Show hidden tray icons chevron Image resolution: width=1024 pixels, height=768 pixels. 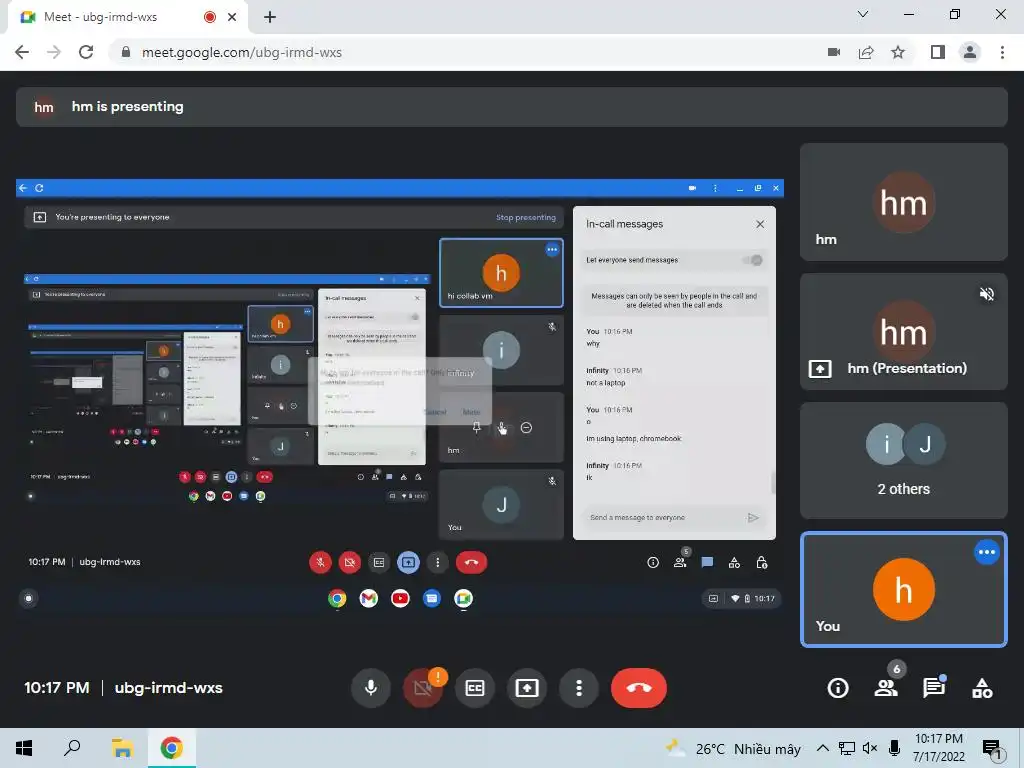click(823, 748)
